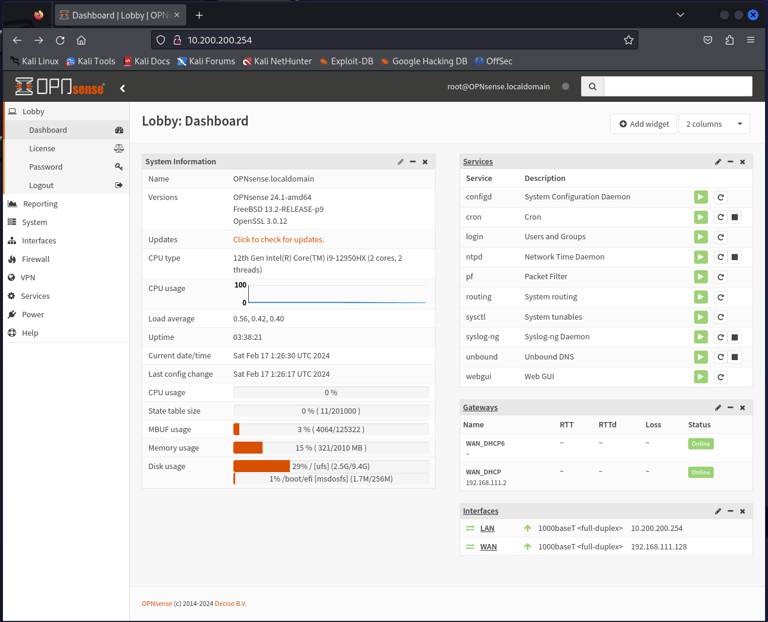
Task: Open the Password page
Action: tap(66, 167)
